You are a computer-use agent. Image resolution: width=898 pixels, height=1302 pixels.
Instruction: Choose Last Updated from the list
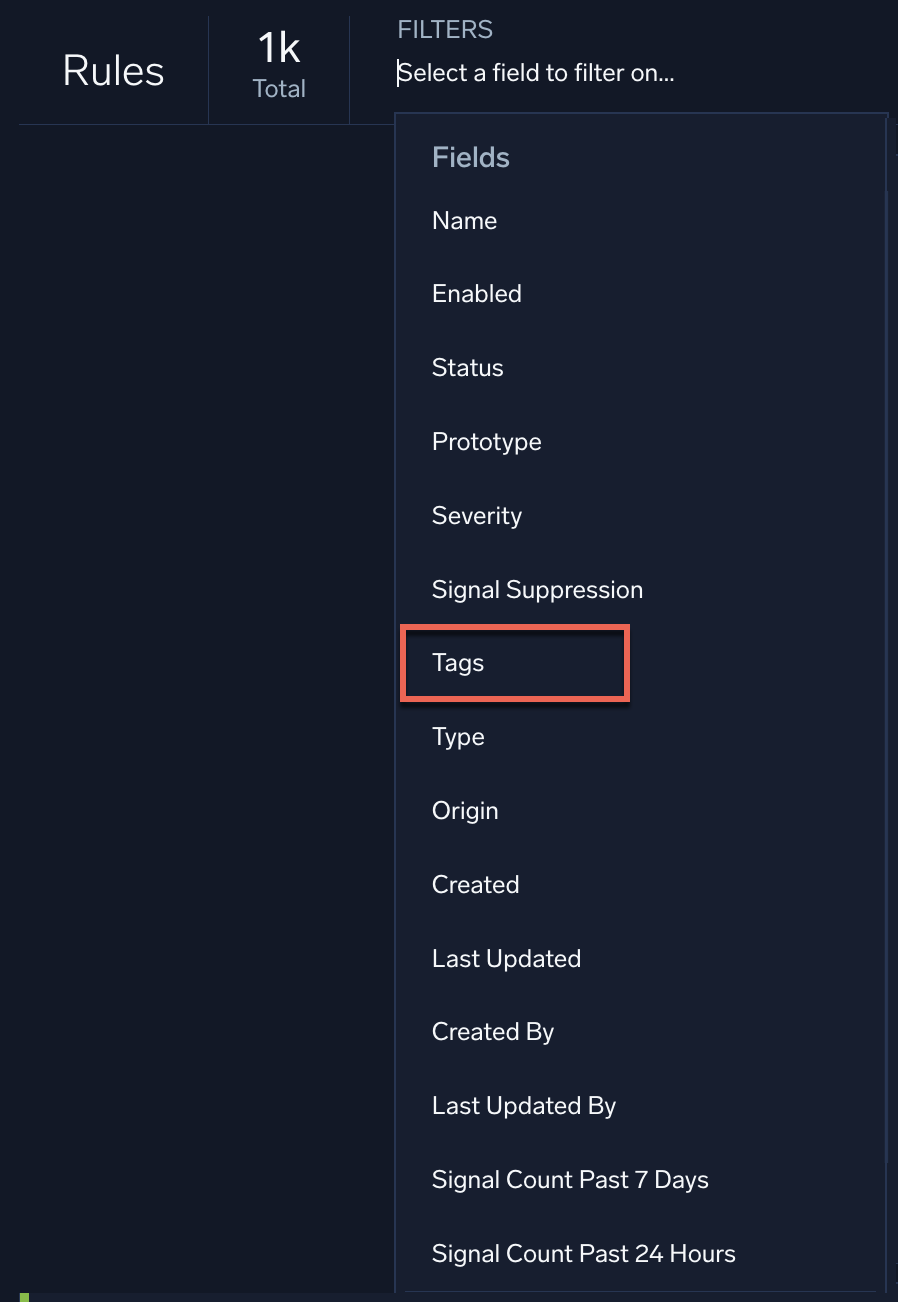point(506,958)
